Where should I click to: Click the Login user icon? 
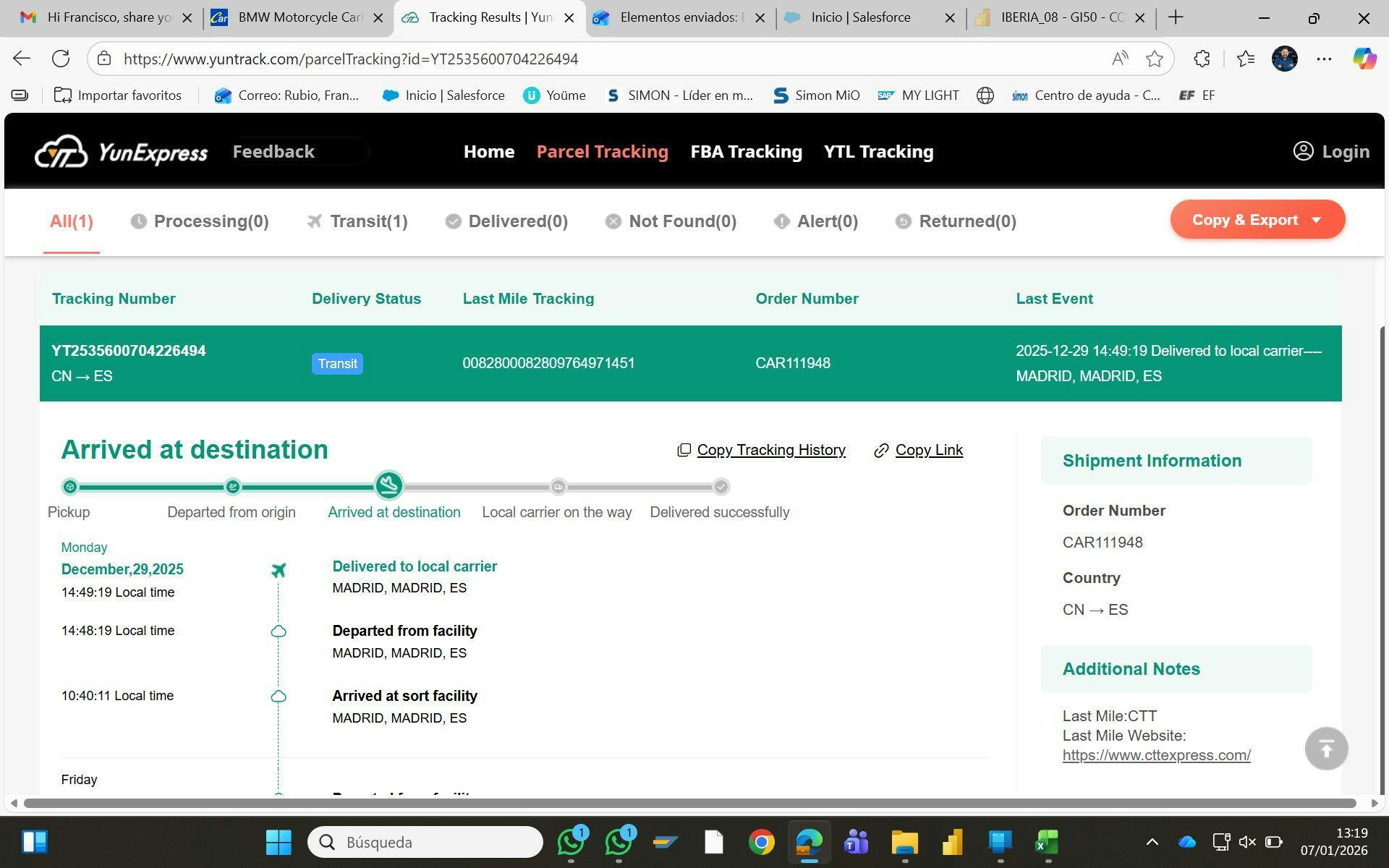[1303, 151]
